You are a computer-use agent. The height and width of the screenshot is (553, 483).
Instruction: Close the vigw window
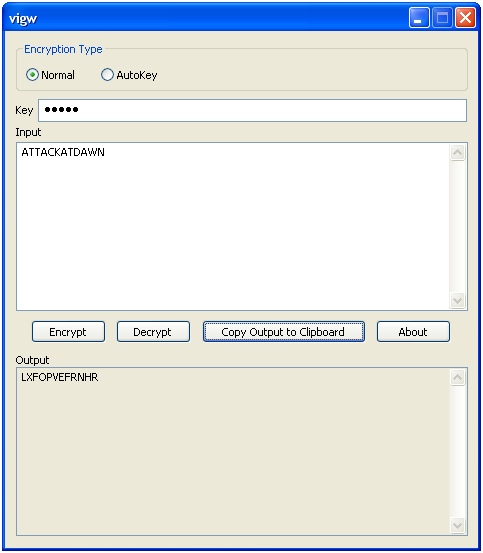pyautogui.click(x=465, y=18)
